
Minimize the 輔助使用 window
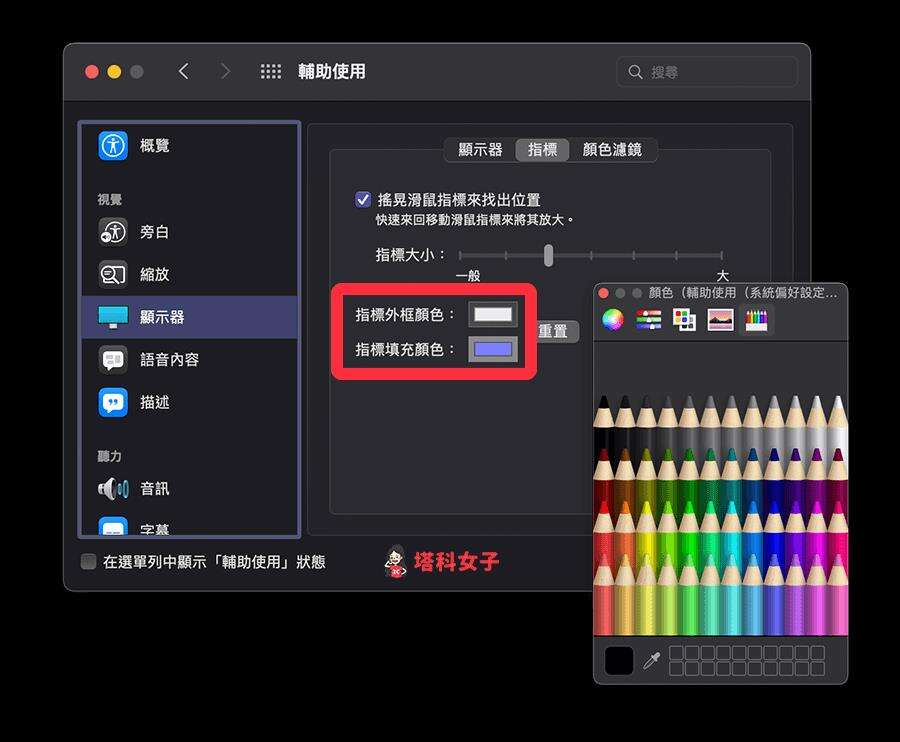click(x=114, y=72)
